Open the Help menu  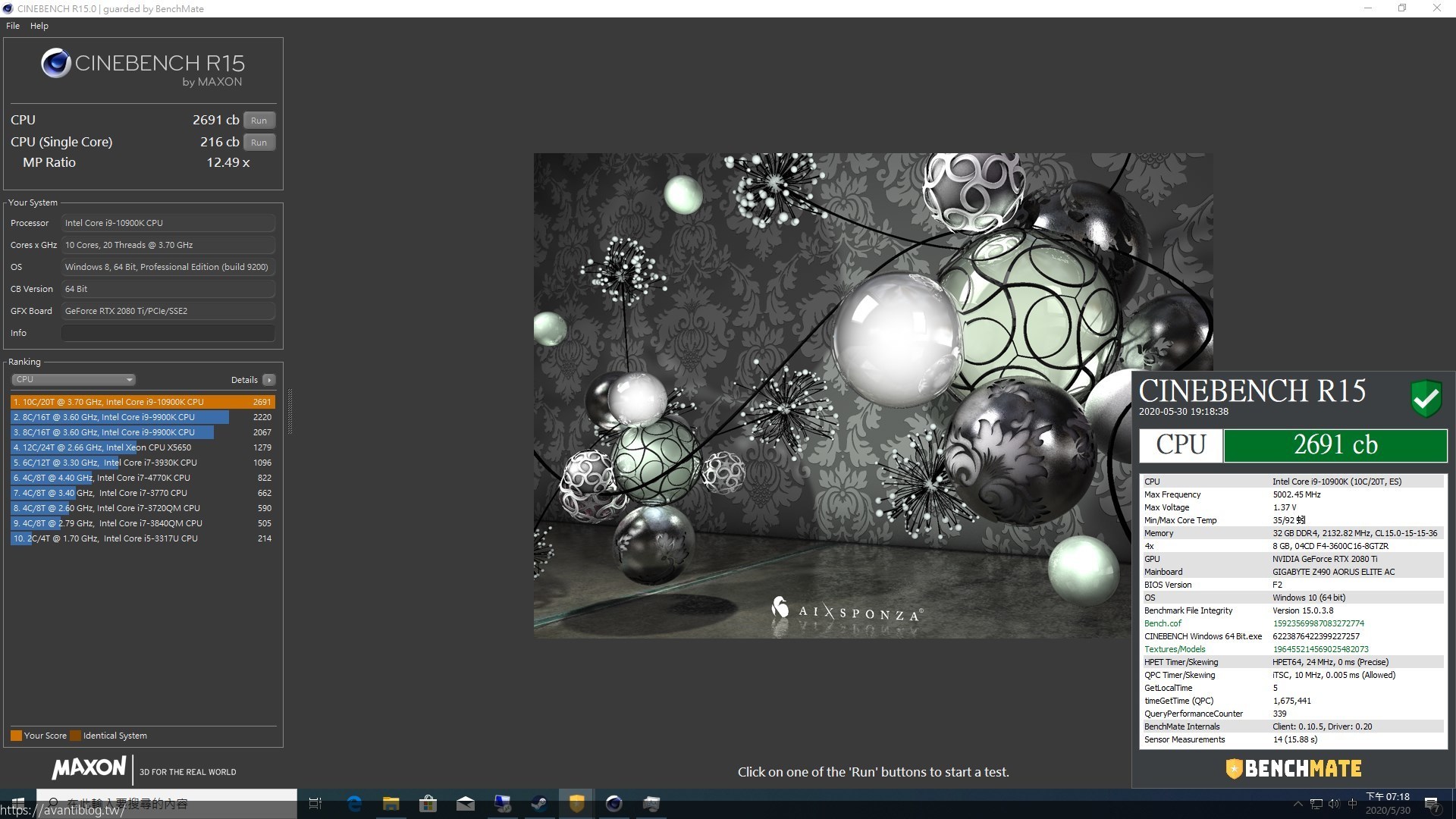tap(39, 26)
